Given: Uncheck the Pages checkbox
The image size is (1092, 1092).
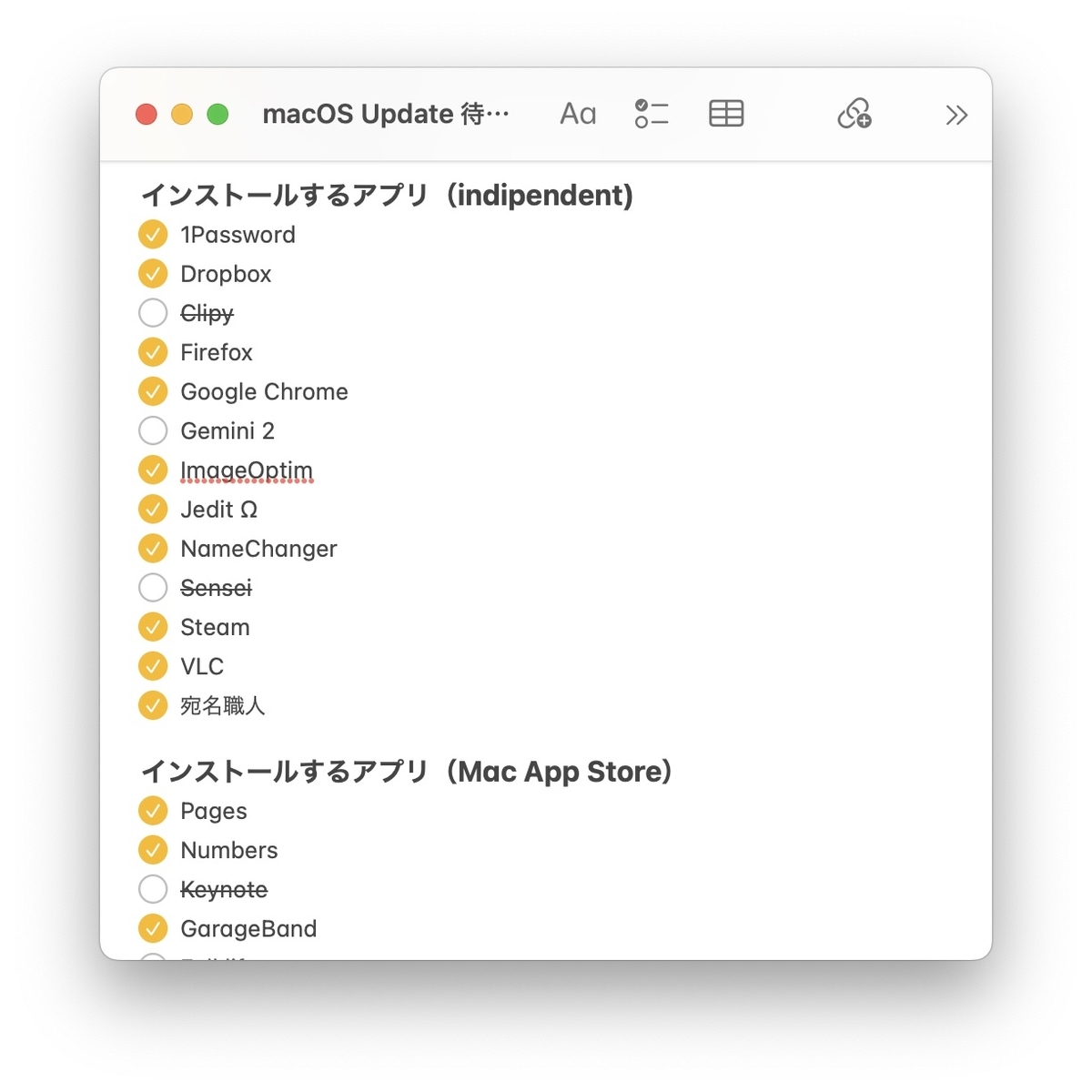Looking at the screenshot, I should [153, 811].
